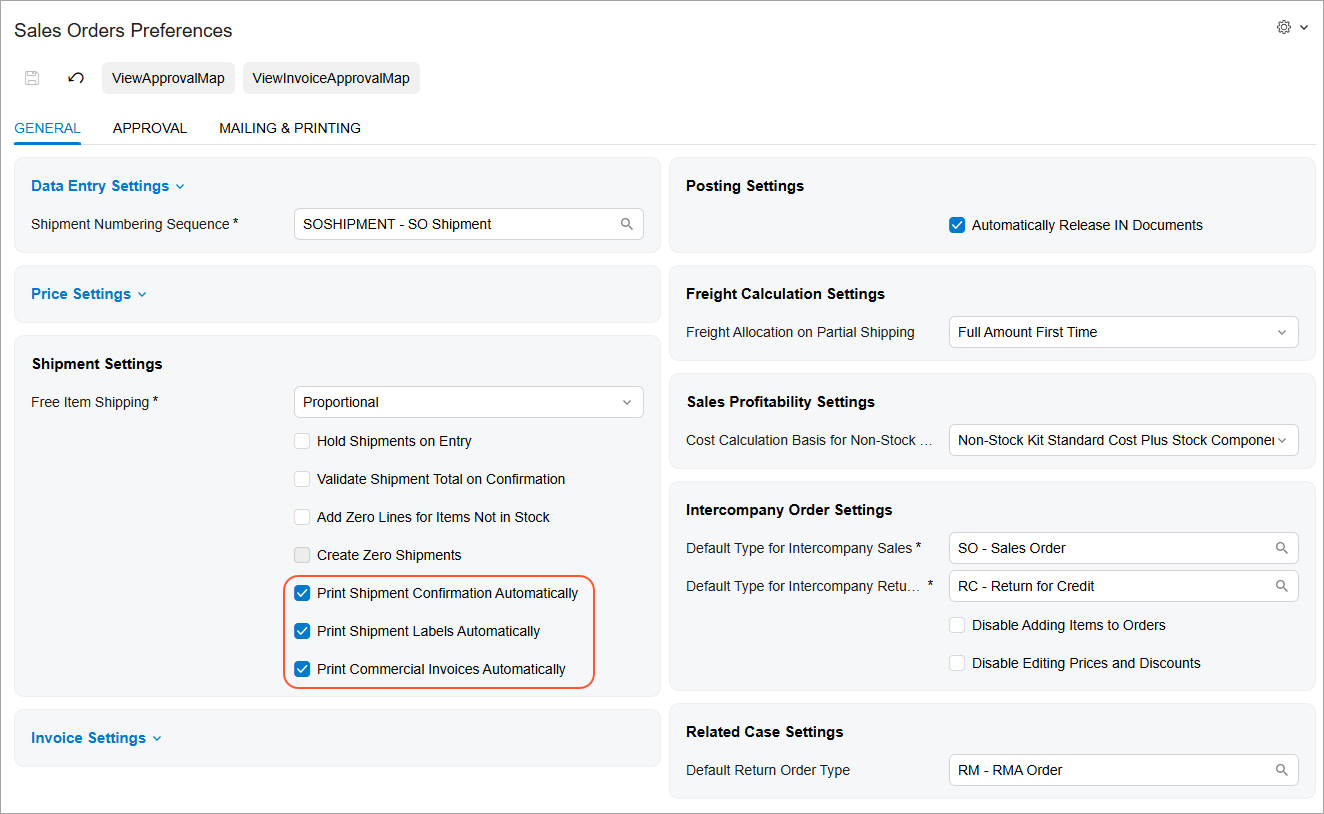
Task: Collapse the Data Entry Settings section
Action: (108, 186)
